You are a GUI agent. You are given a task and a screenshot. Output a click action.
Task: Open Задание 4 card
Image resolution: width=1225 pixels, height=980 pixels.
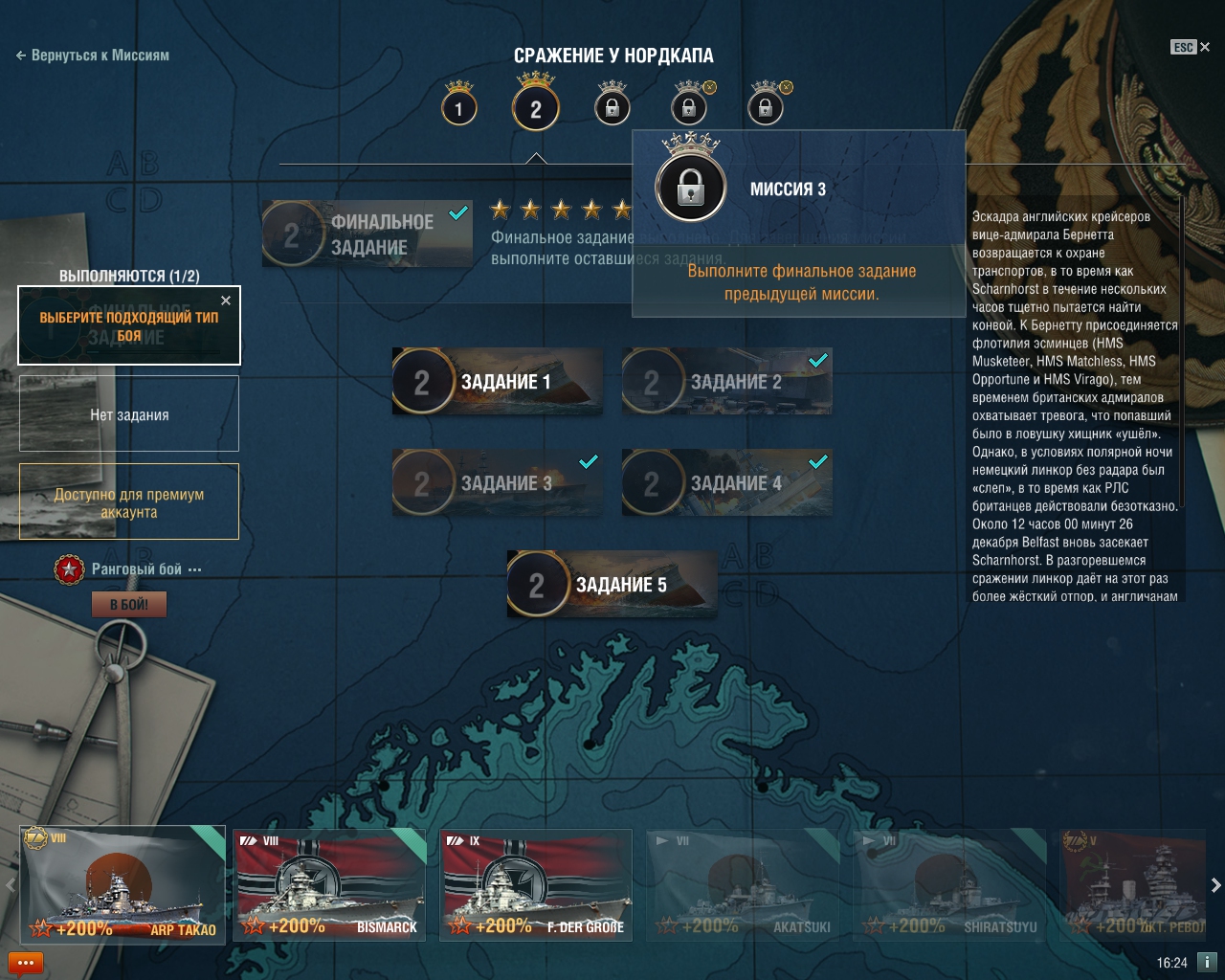(x=727, y=482)
